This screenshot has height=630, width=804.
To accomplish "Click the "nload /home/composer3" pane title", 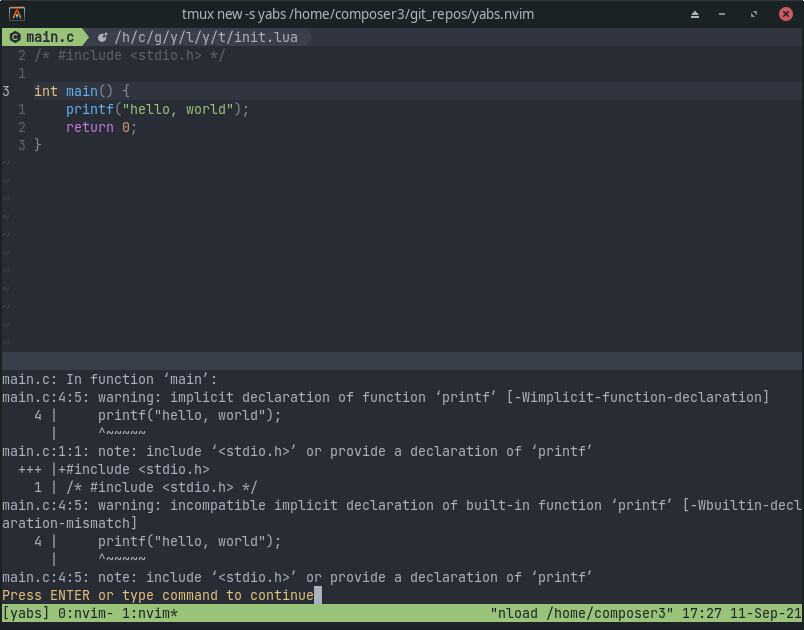I will (x=581, y=613).
